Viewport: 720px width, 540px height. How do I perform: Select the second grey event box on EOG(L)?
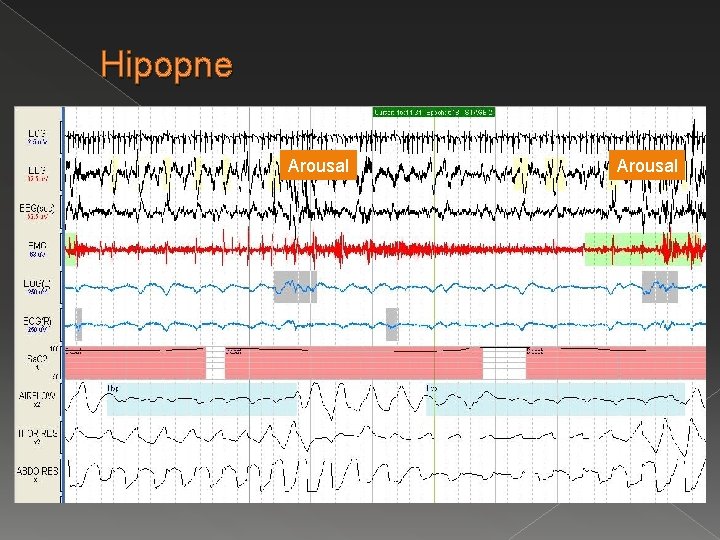click(660, 287)
